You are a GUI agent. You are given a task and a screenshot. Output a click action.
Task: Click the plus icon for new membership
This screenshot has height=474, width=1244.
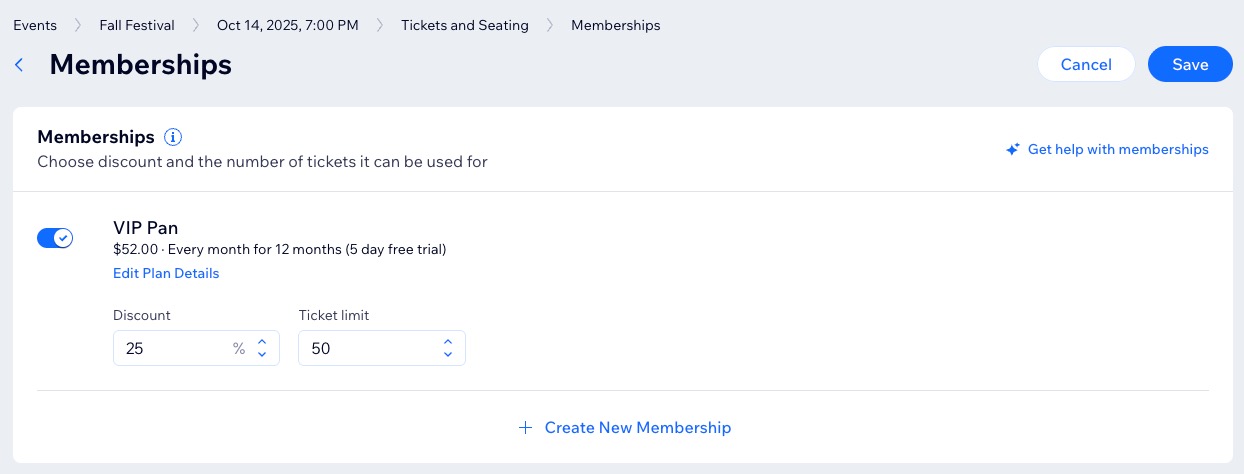(525, 428)
